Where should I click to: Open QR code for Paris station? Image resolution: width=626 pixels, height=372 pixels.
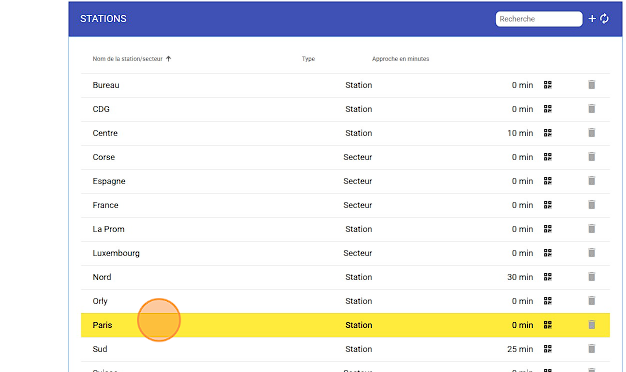click(548, 325)
